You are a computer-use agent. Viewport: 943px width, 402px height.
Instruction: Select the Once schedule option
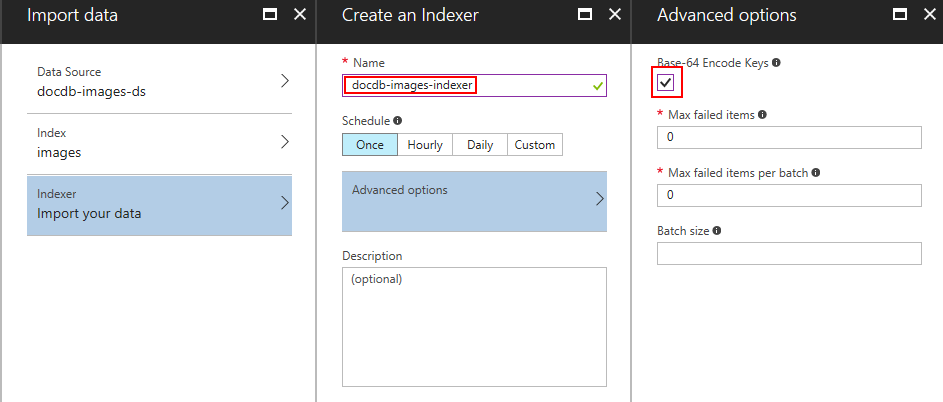pos(369,145)
